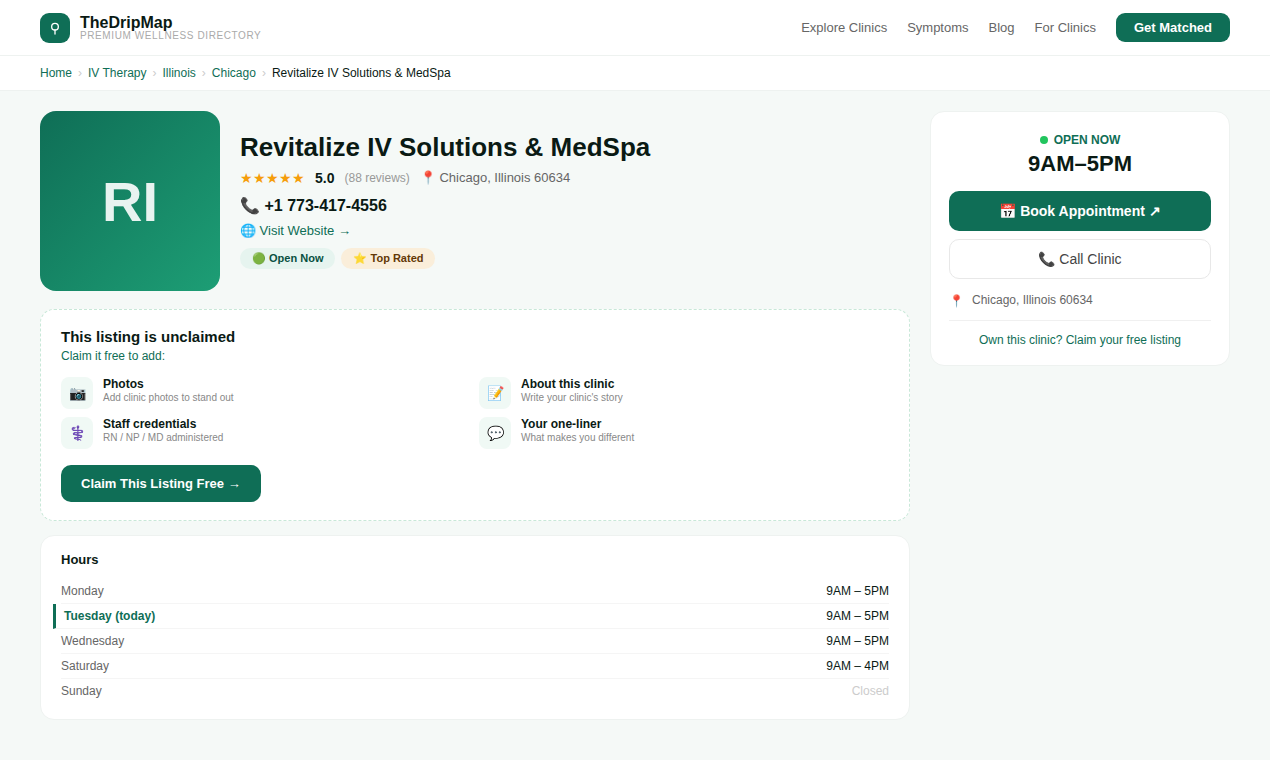Click Claim This Listing Free button

(x=161, y=483)
